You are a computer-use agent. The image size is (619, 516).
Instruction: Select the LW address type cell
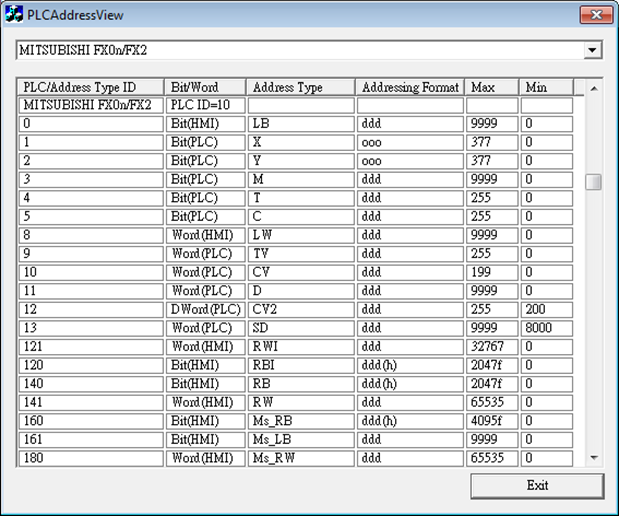[301, 235]
